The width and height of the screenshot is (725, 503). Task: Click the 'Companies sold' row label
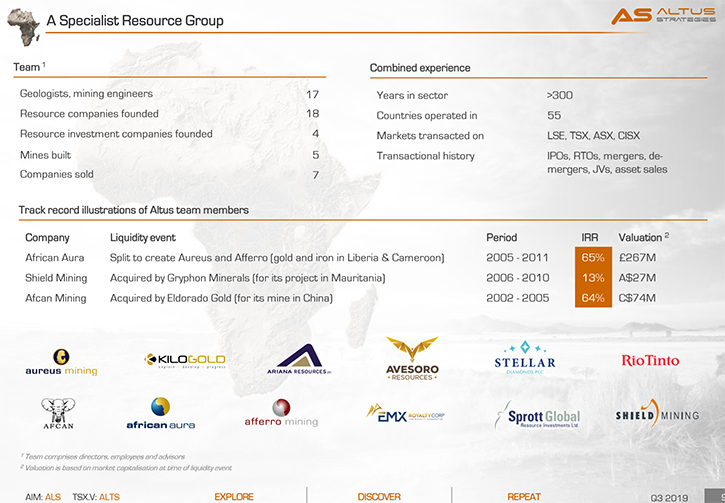(56, 174)
